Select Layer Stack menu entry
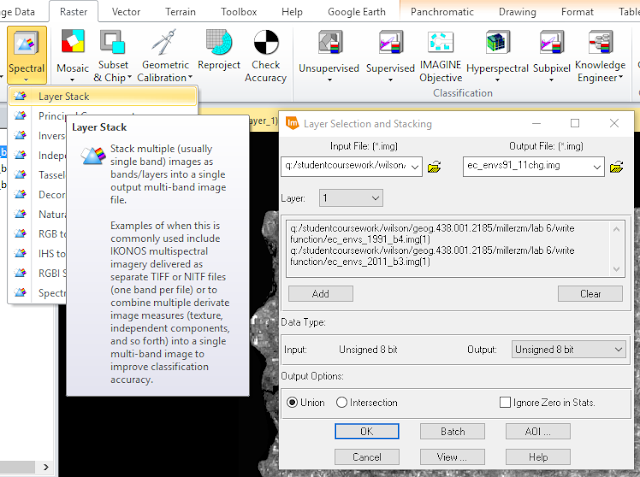This screenshot has height=477, width=640. pyautogui.click(x=102, y=96)
